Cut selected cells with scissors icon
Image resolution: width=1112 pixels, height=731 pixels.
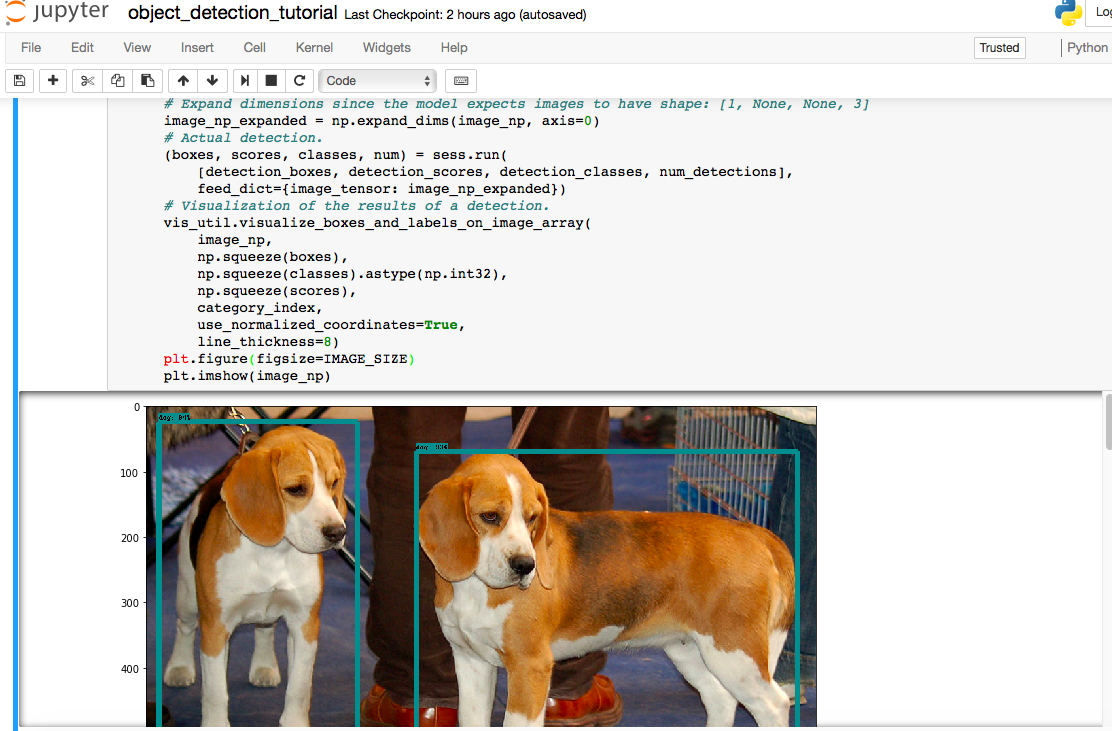pyautogui.click(x=87, y=81)
